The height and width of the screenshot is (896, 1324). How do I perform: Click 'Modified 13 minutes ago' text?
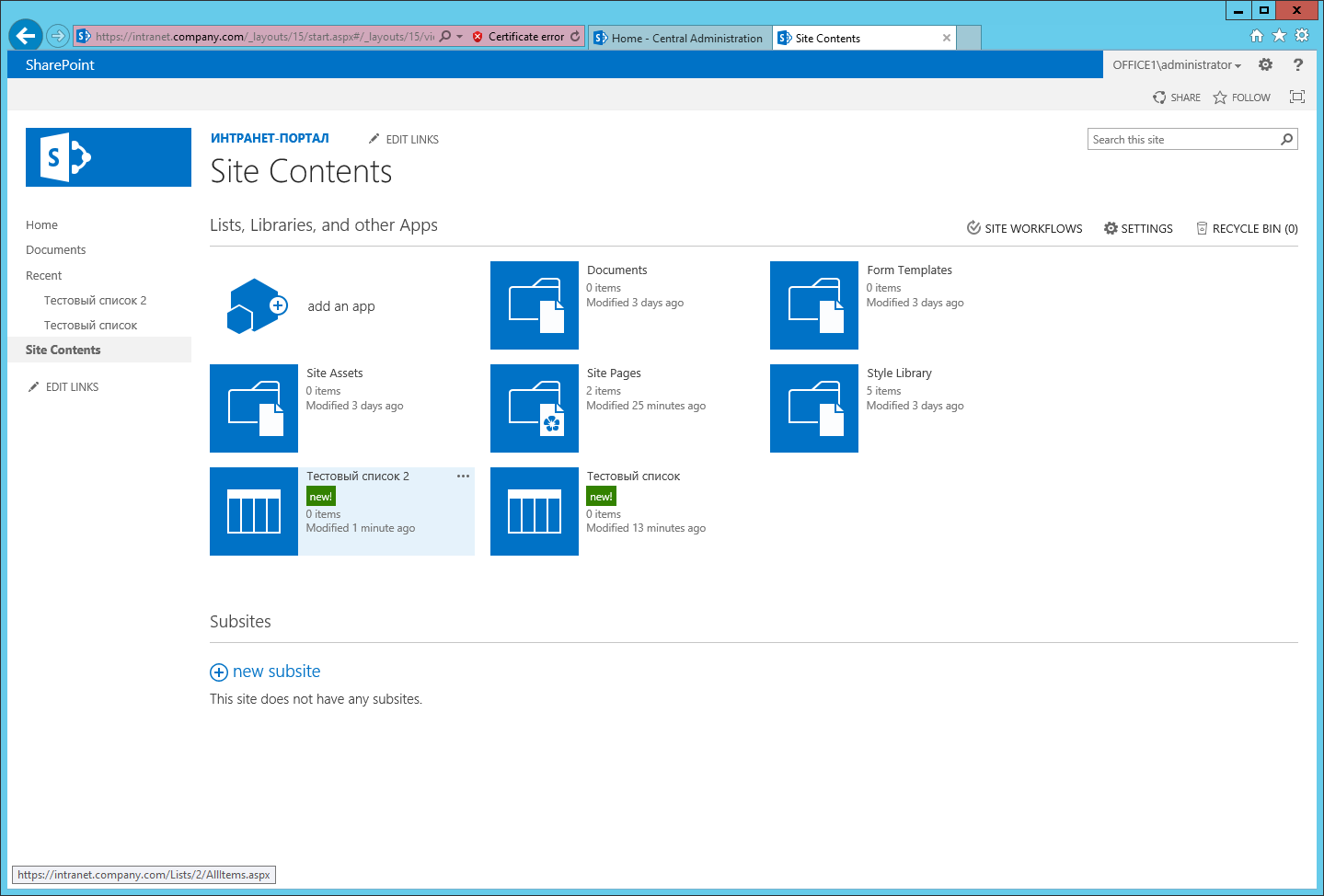point(646,528)
